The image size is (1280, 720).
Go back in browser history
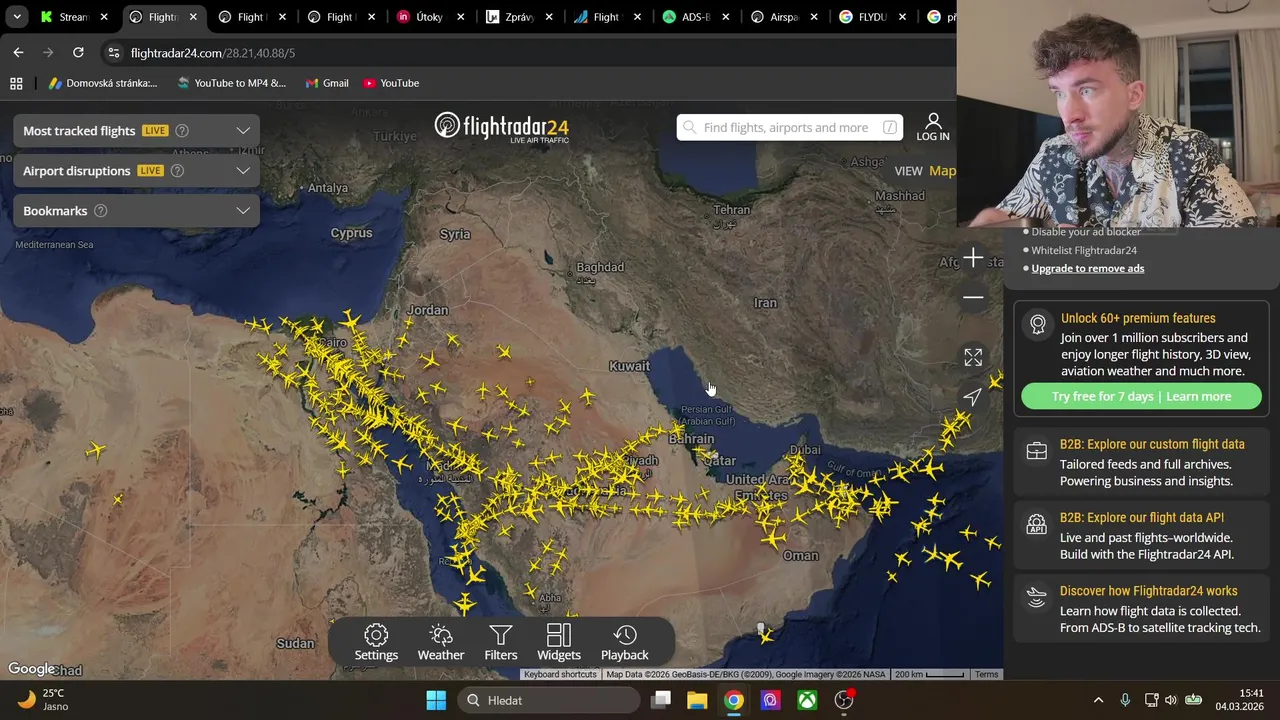(x=18, y=53)
